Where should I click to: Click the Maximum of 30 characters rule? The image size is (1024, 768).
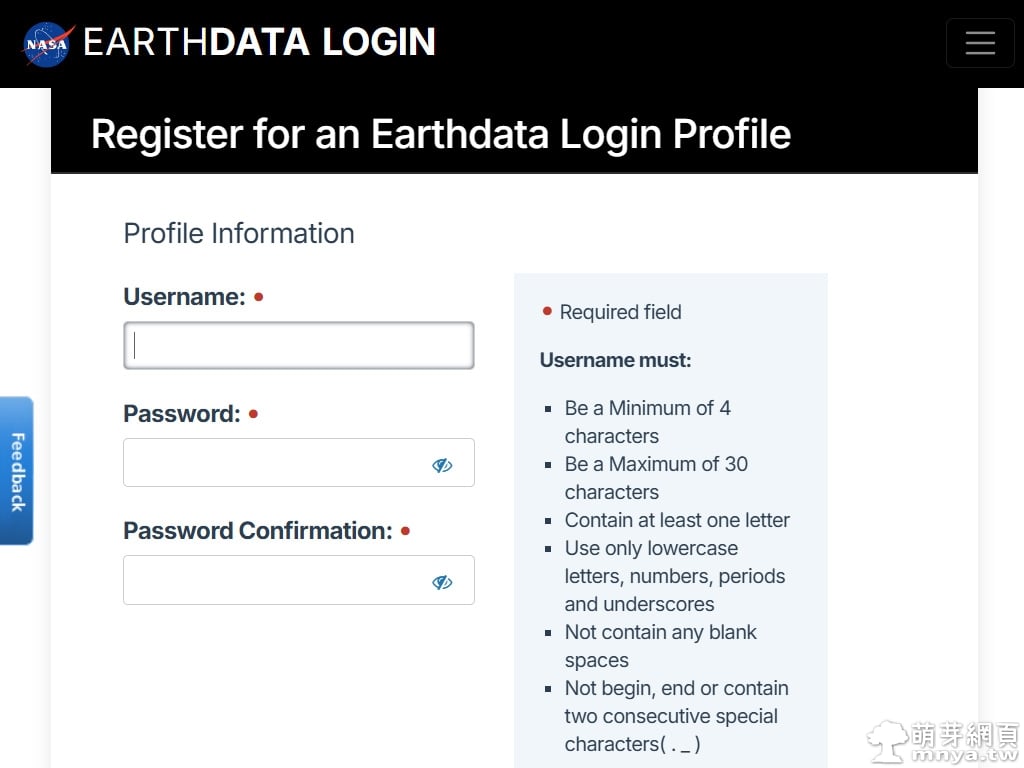[x=655, y=478]
